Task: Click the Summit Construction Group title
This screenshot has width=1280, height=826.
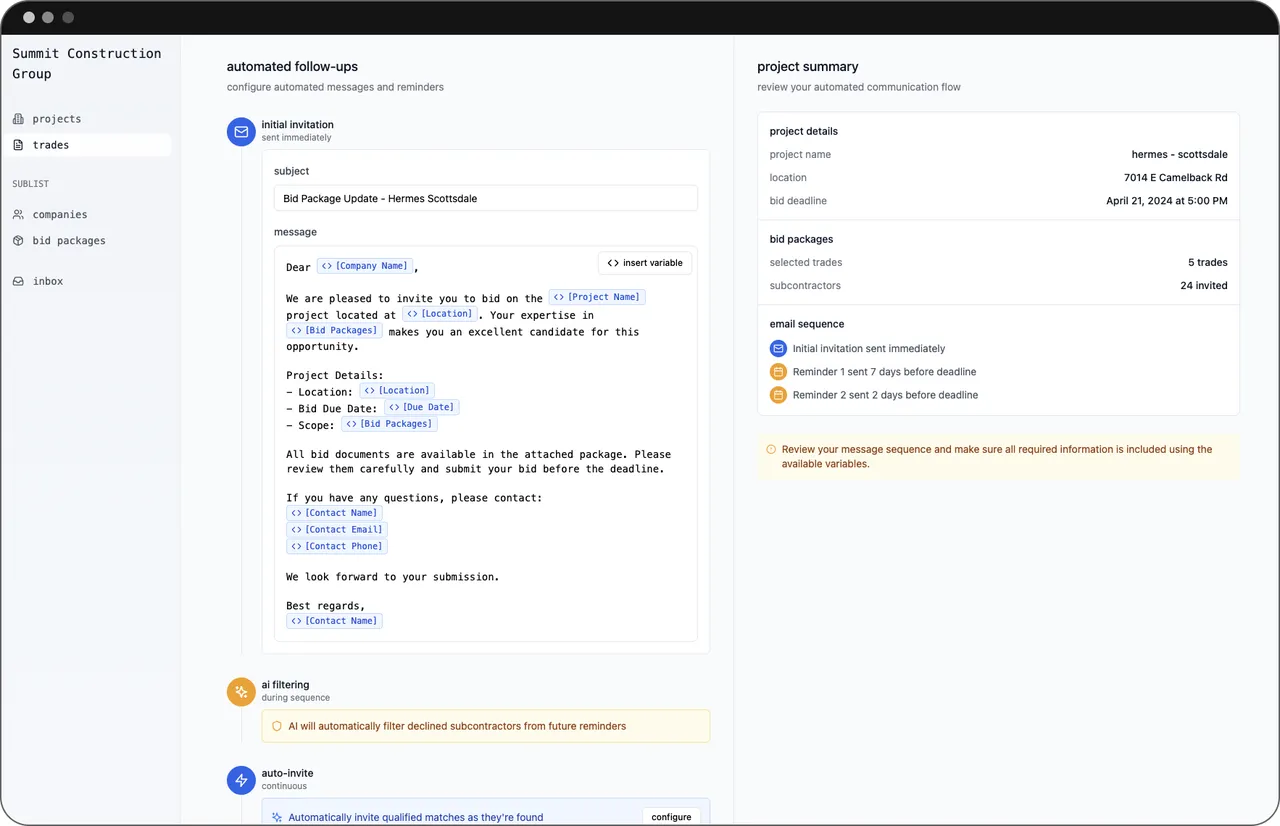Action: tap(86, 64)
